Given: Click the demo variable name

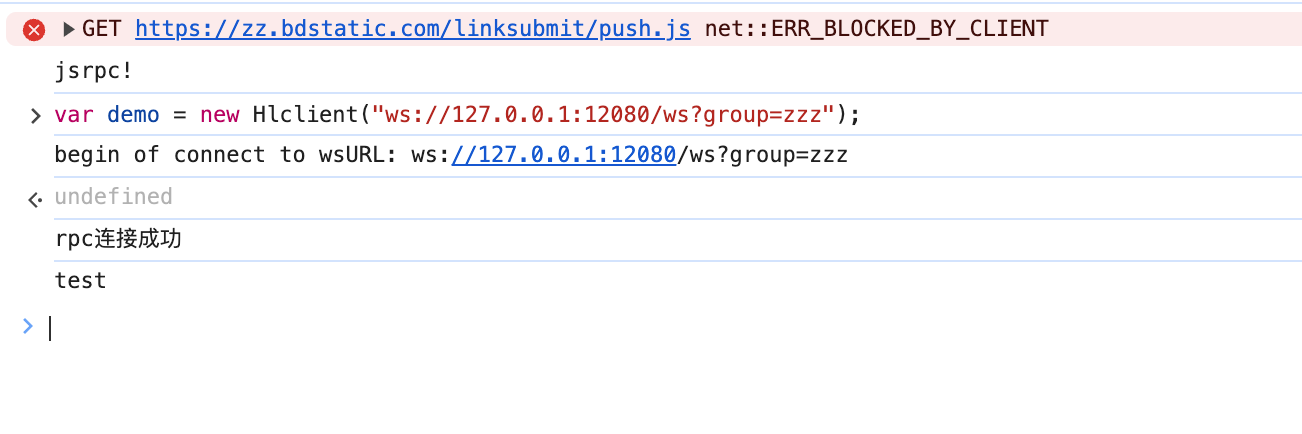Looking at the screenshot, I should coord(133,115).
